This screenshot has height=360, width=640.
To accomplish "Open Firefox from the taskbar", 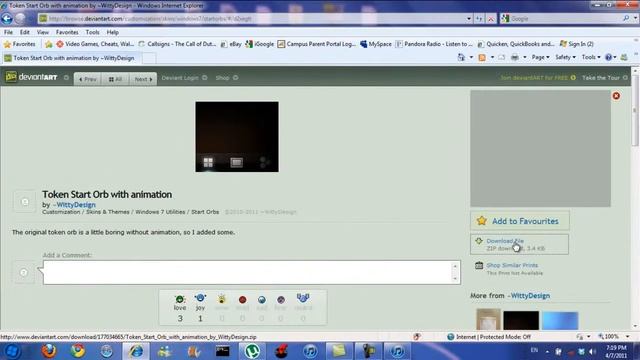I will pyautogui.click(x=49, y=351).
